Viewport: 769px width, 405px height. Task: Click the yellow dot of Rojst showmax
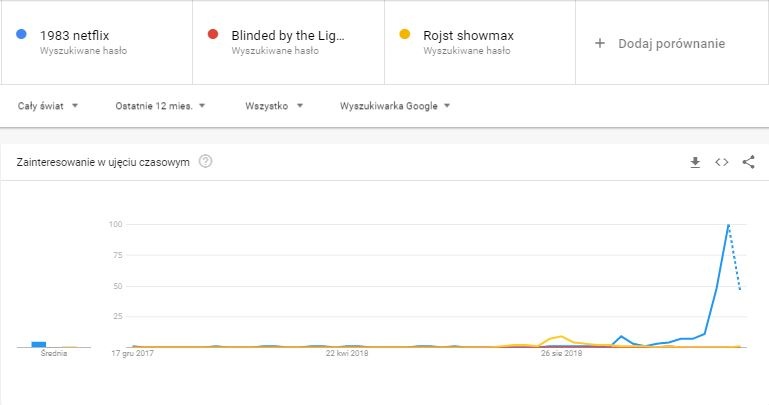405,34
